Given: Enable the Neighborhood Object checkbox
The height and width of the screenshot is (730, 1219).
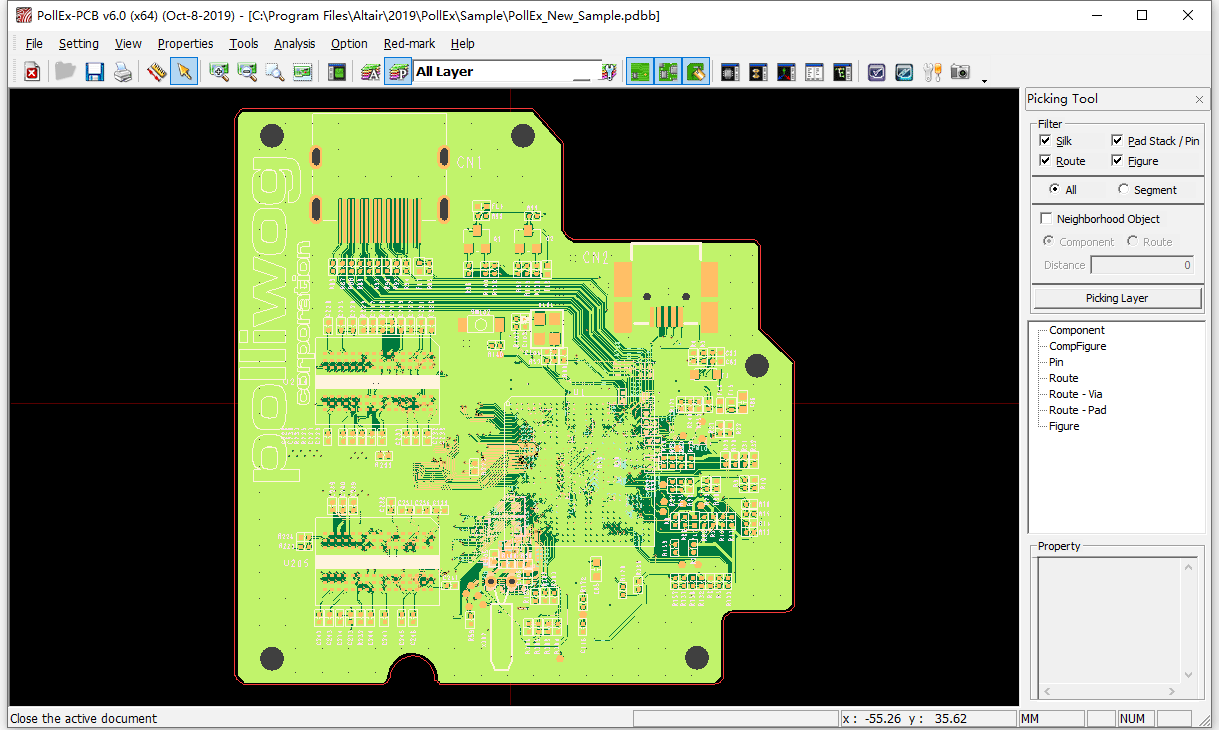Looking at the screenshot, I should pyautogui.click(x=1046, y=219).
